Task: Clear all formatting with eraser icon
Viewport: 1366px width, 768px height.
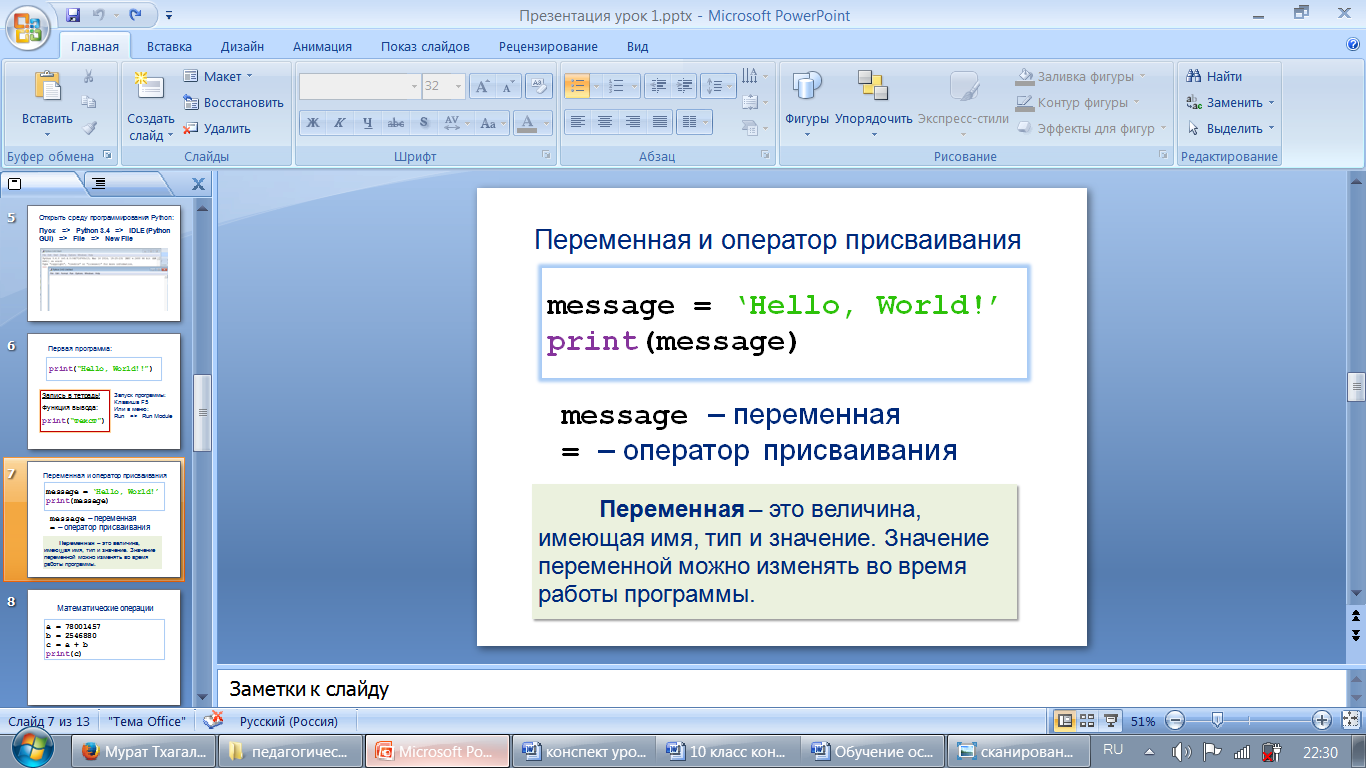Action: coord(539,87)
